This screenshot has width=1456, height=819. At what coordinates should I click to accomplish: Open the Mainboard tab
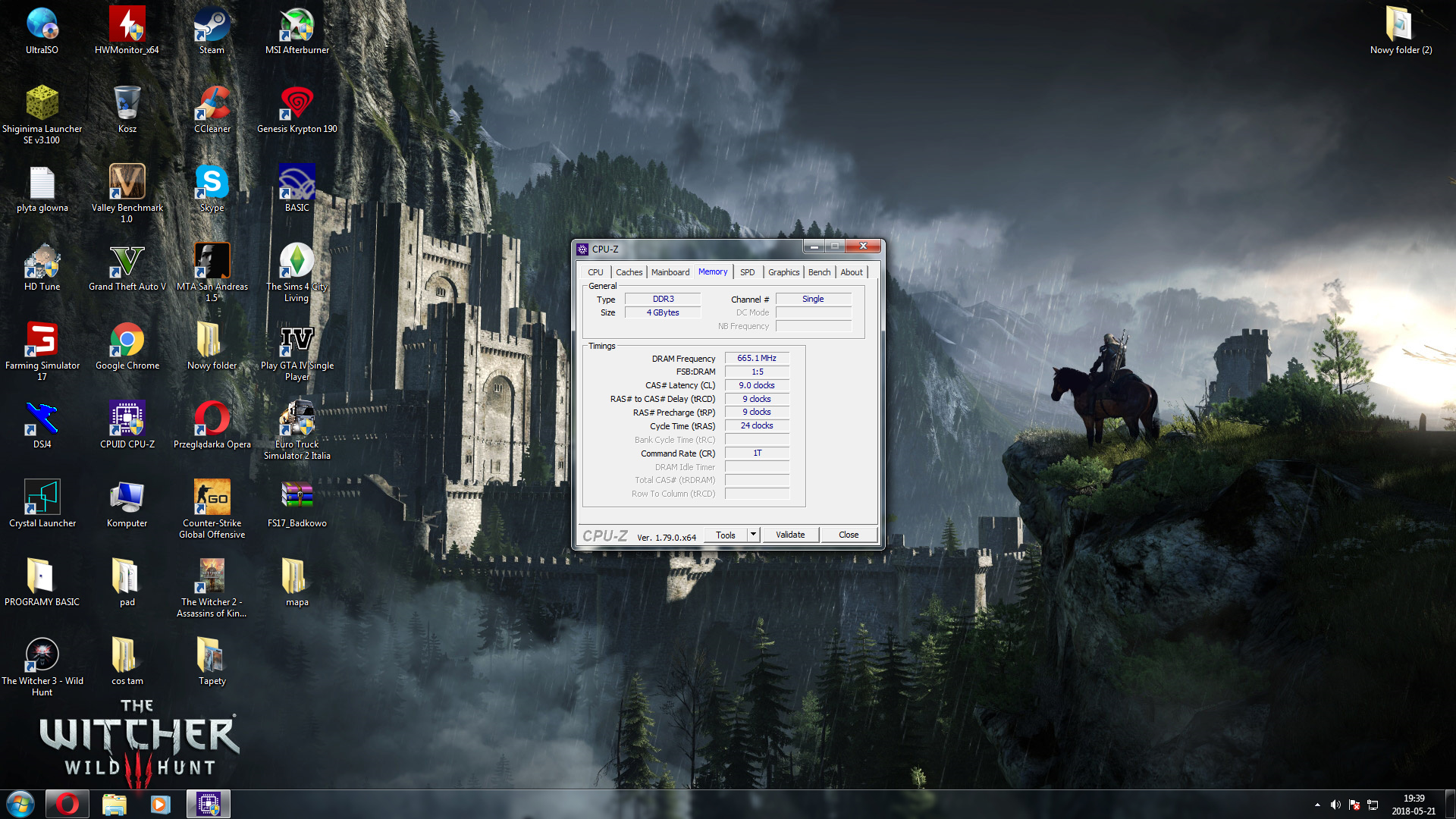pos(670,272)
